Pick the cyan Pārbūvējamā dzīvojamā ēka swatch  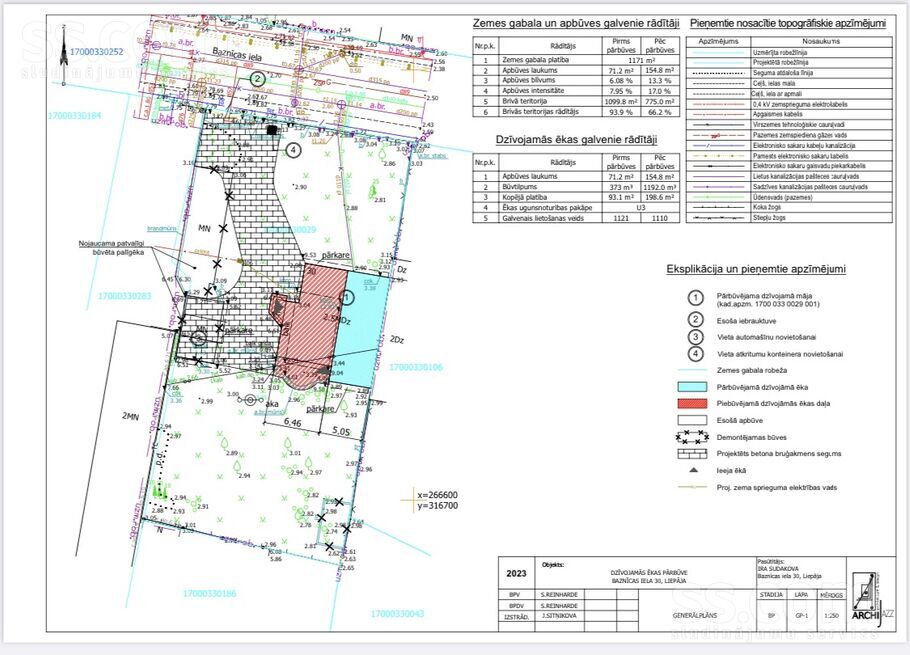click(692, 386)
